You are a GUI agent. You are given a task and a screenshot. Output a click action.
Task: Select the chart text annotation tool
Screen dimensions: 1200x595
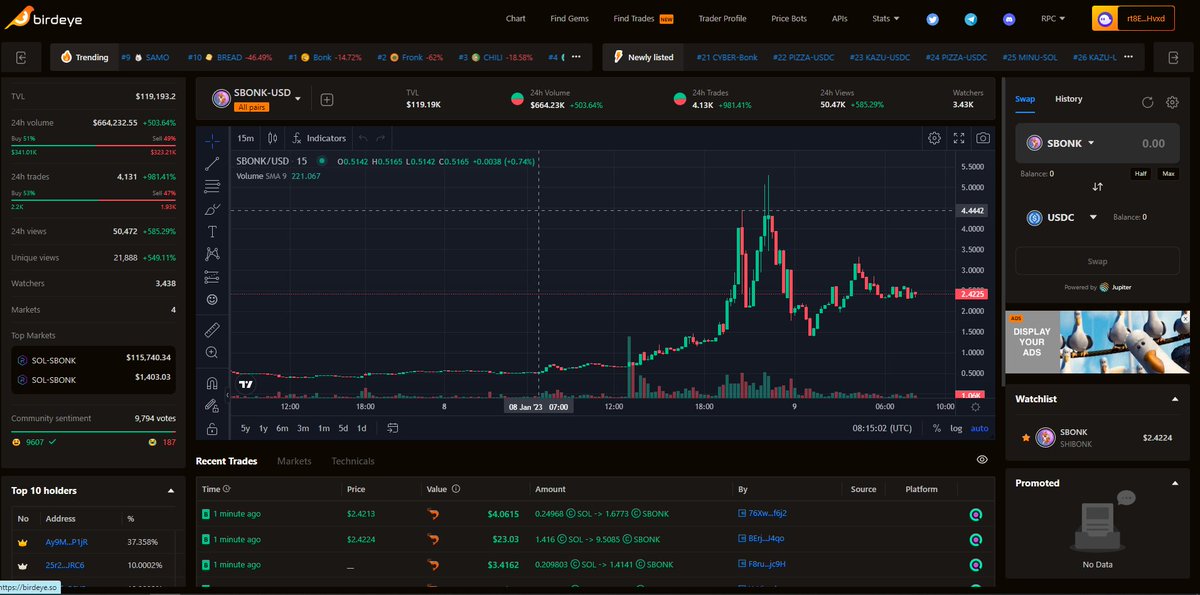click(x=212, y=231)
